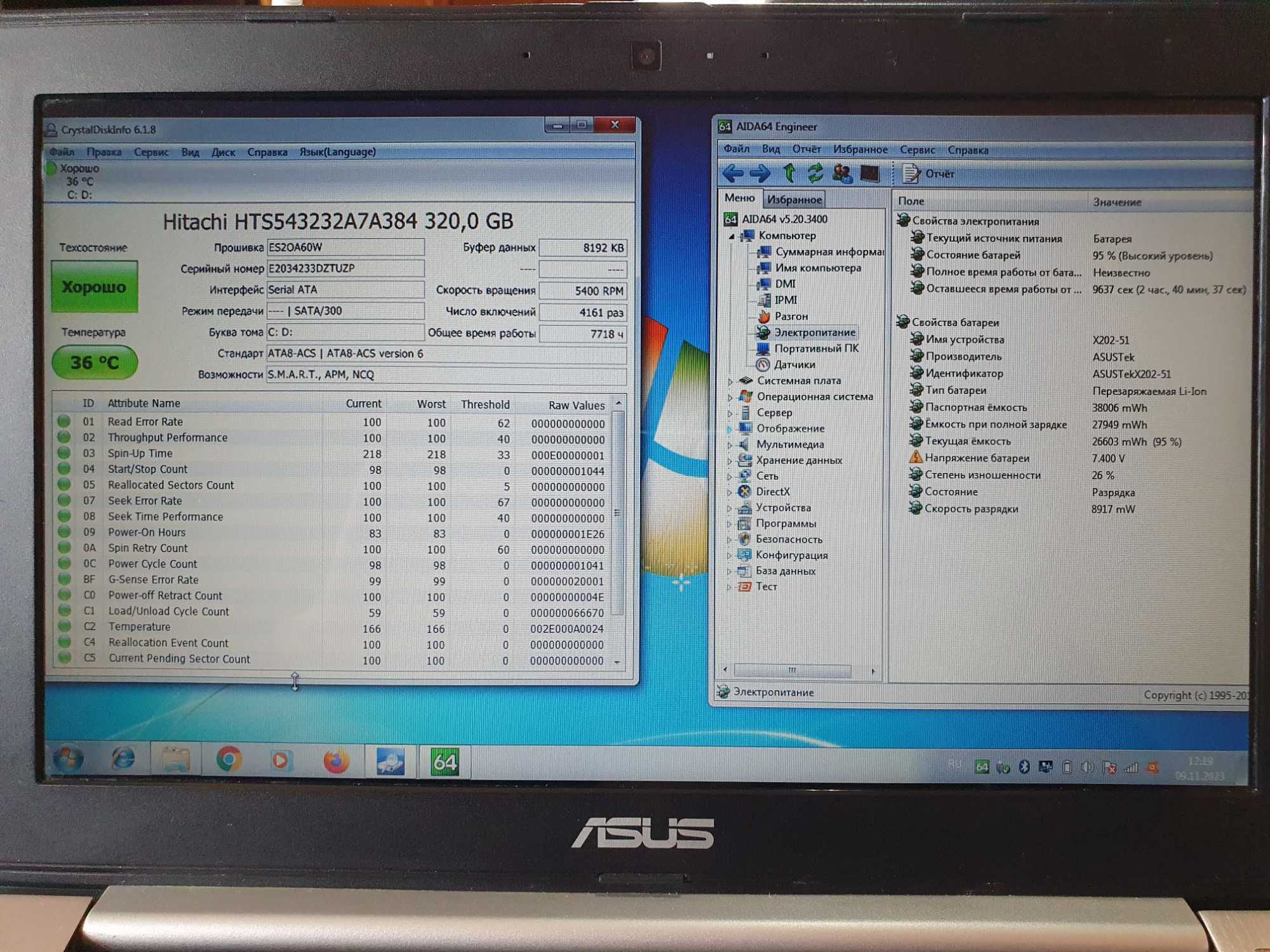The height and width of the screenshot is (952, 1270).
Task: Click the AIDA64 taskbar icon labeled 64
Action: (x=444, y=762)
